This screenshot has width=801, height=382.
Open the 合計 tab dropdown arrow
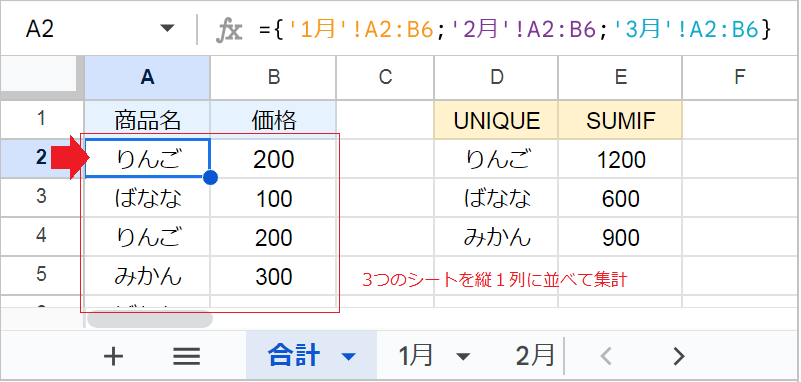pos(349,356)
